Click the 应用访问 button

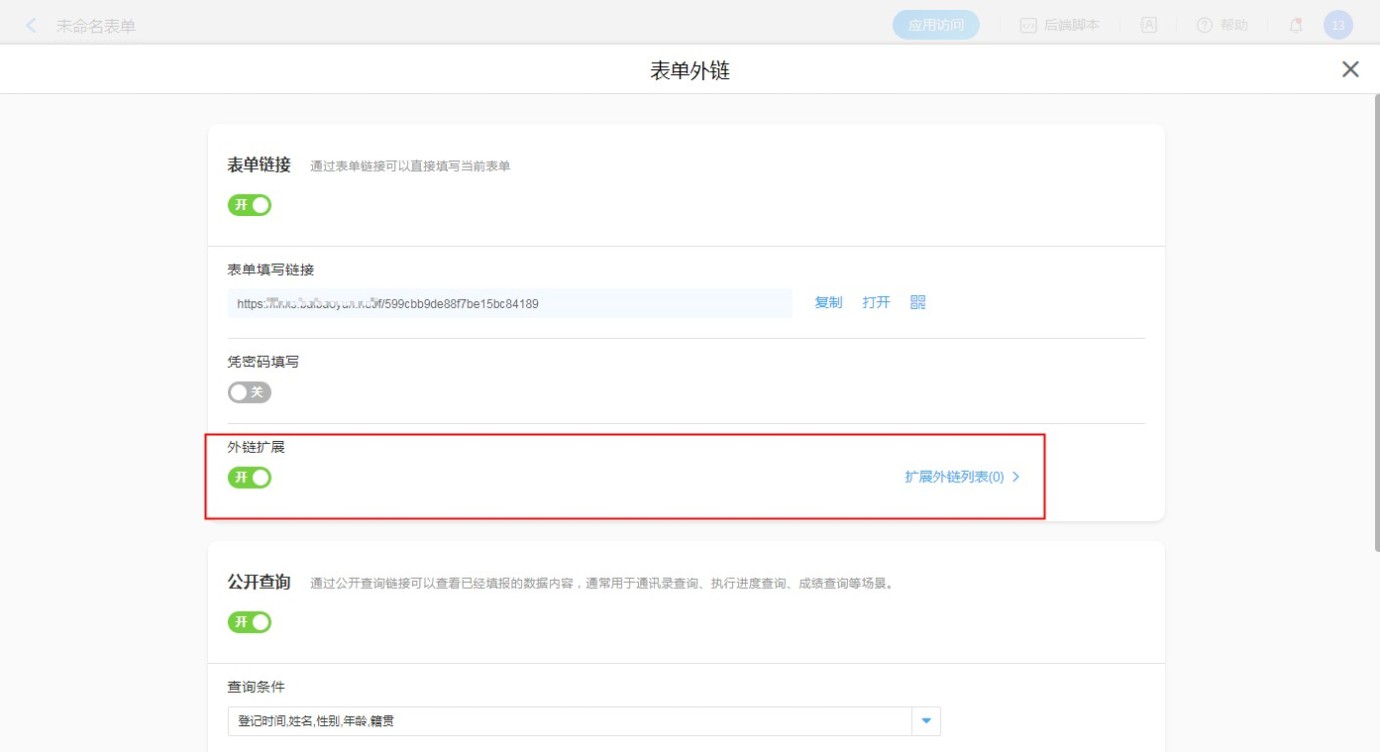tap(935, 25)
